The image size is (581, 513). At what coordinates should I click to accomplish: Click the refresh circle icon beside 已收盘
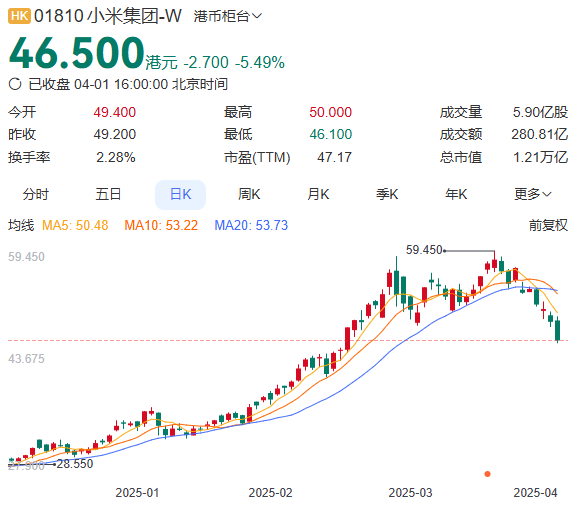pos(15,84)
